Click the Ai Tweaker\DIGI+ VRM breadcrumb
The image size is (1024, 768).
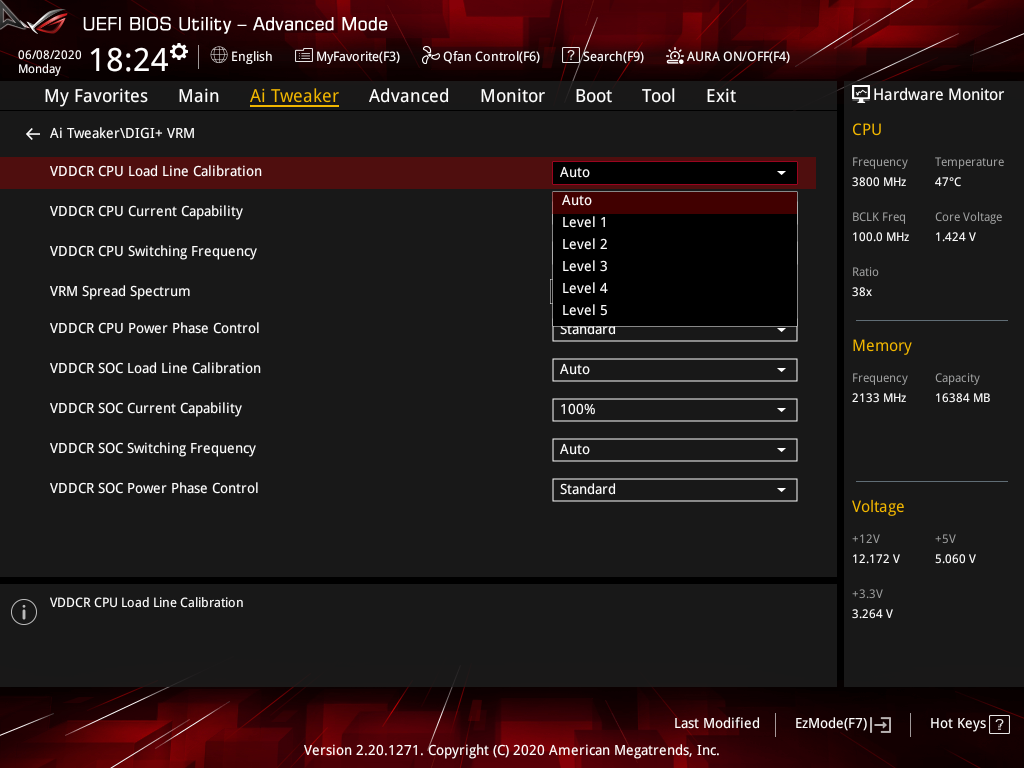pyautogui.click(x=122, y=133)
